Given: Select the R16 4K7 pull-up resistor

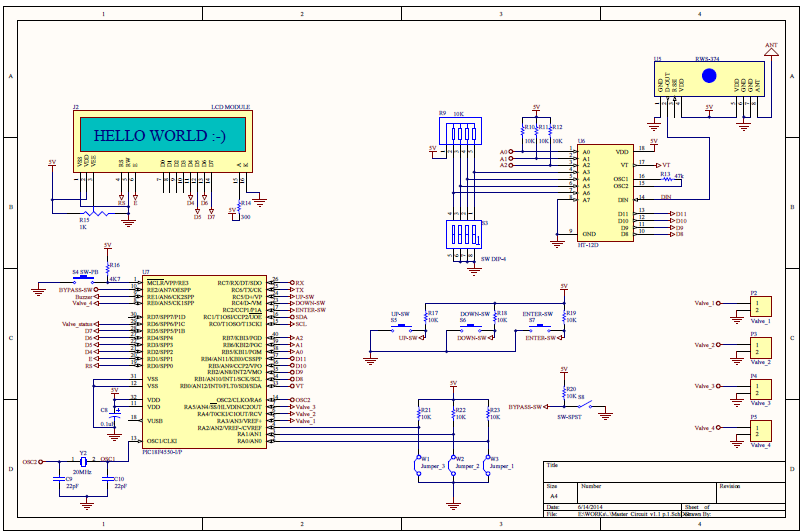Looking at the screenshot, I should 108,268.
